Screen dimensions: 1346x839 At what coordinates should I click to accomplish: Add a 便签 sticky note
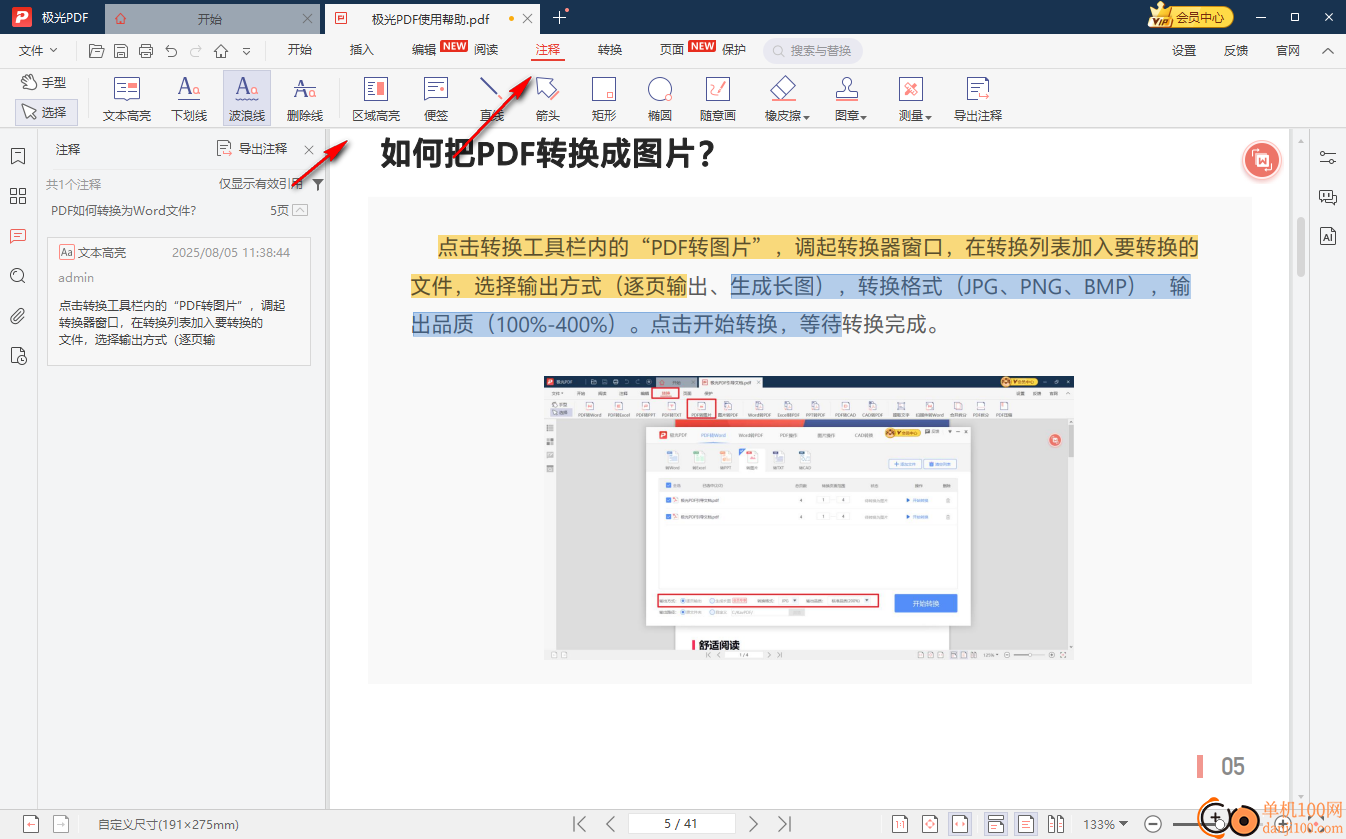[x=436, y=99]
